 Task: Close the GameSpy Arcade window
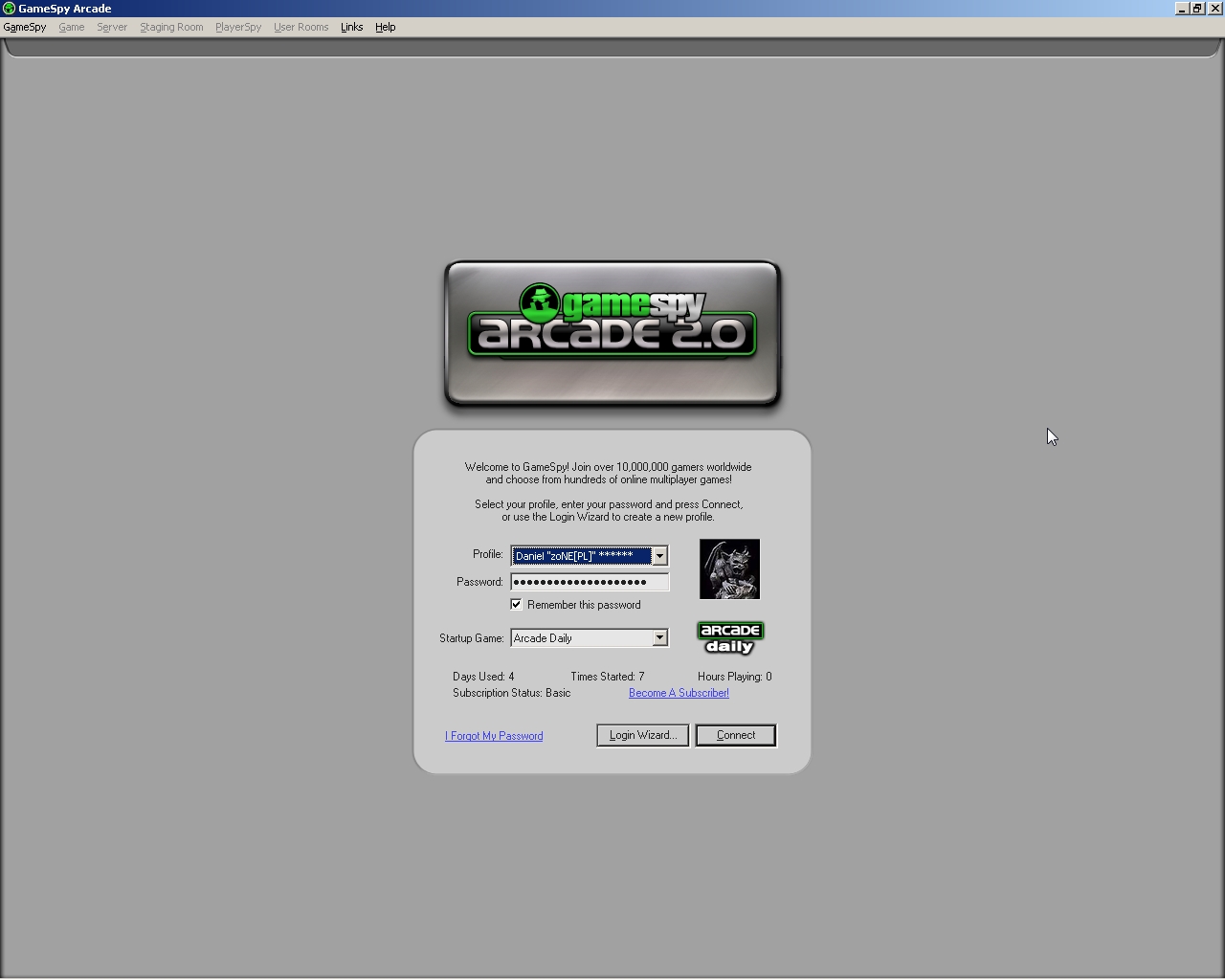point(1214,9)
